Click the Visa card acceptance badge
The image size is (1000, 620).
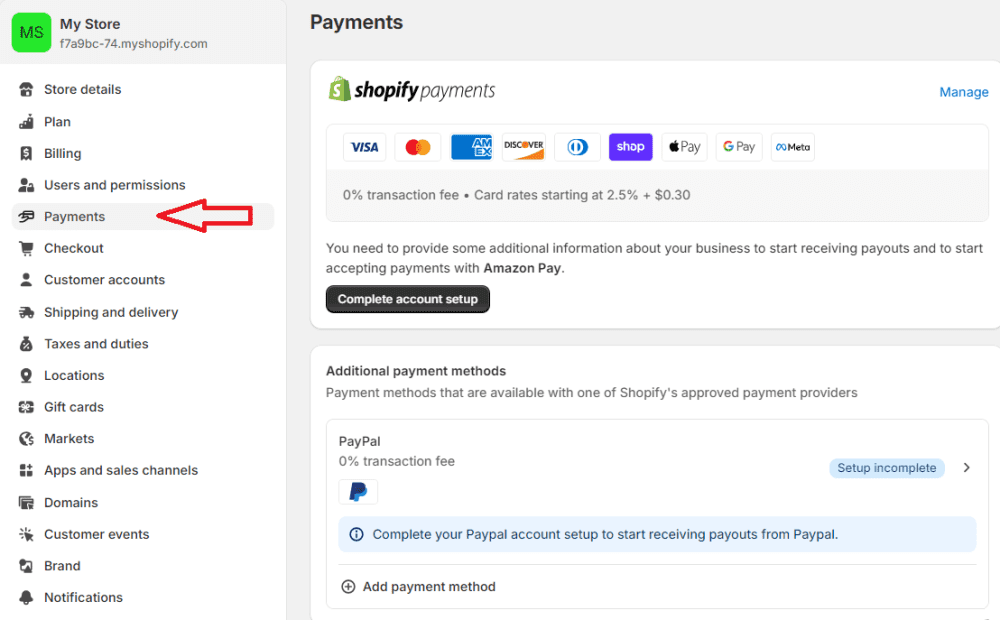tap(364, 146)
